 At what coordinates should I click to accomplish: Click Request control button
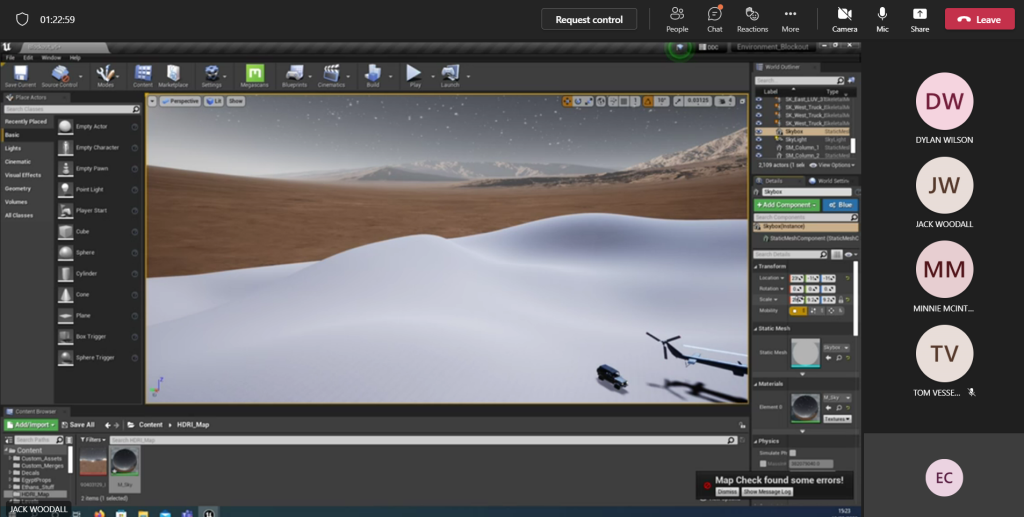point(589,20)
